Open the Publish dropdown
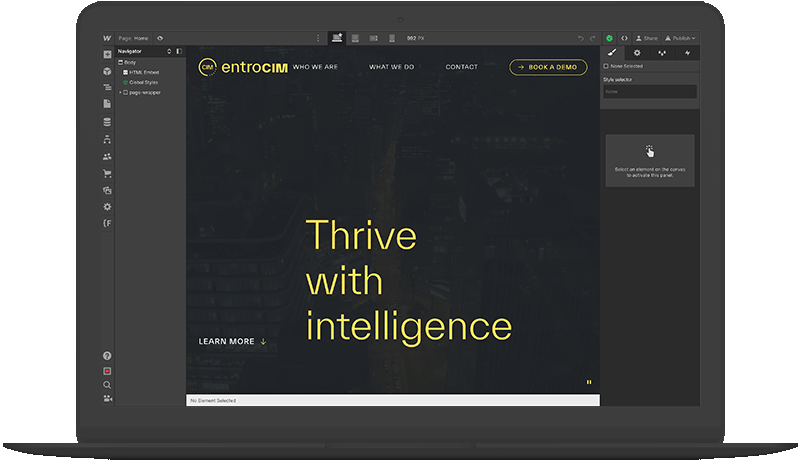 (x=680, y=38)
